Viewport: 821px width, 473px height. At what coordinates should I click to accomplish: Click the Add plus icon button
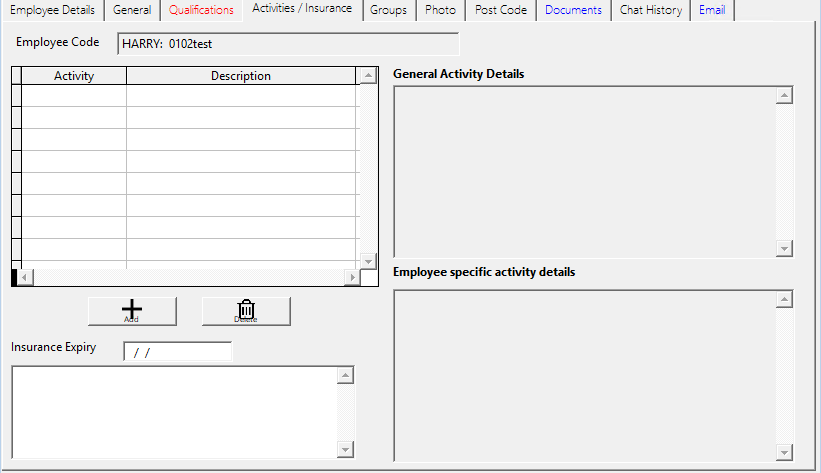(132, 311)
